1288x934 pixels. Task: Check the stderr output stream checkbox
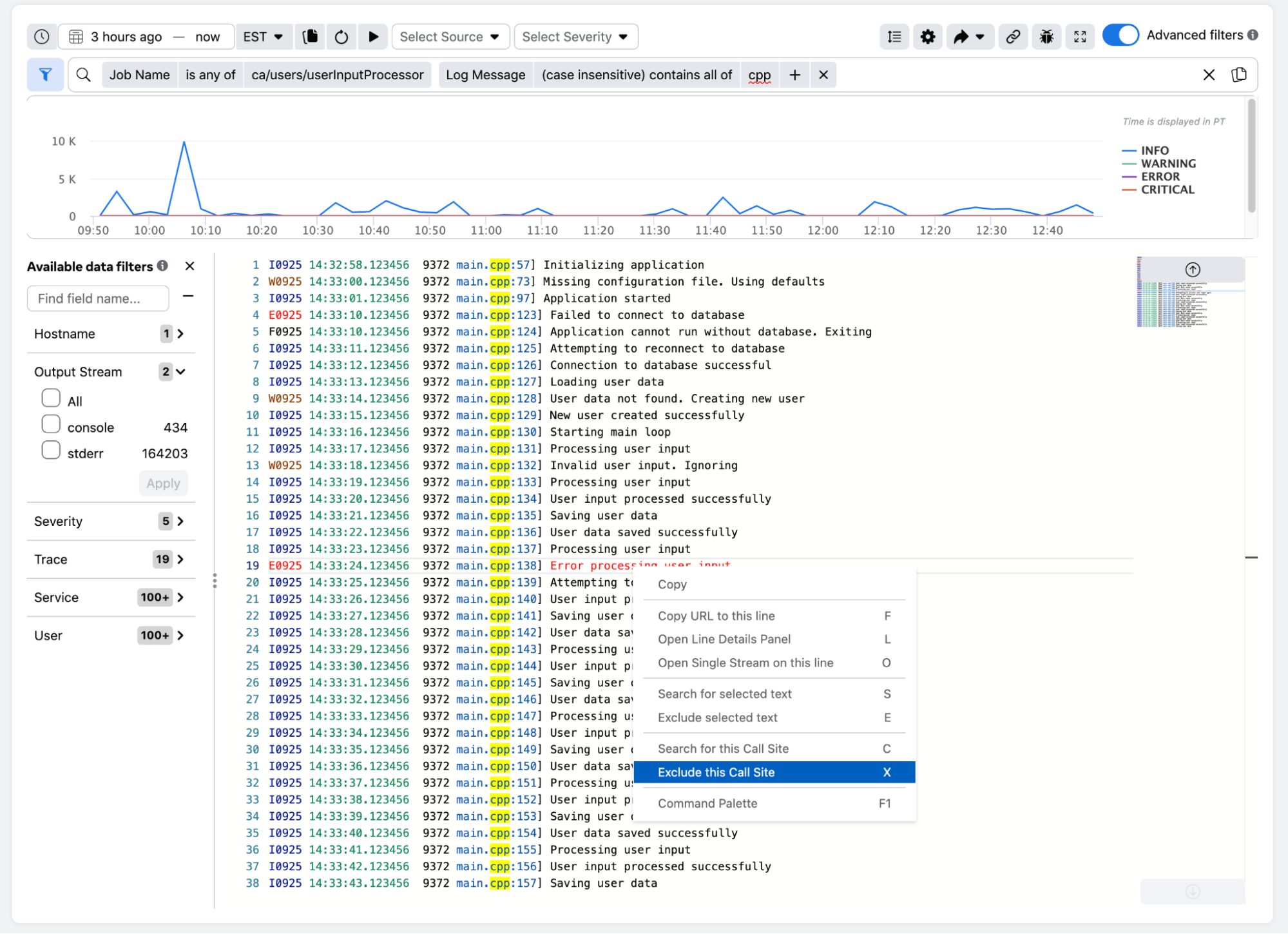[x=51, y=450]
